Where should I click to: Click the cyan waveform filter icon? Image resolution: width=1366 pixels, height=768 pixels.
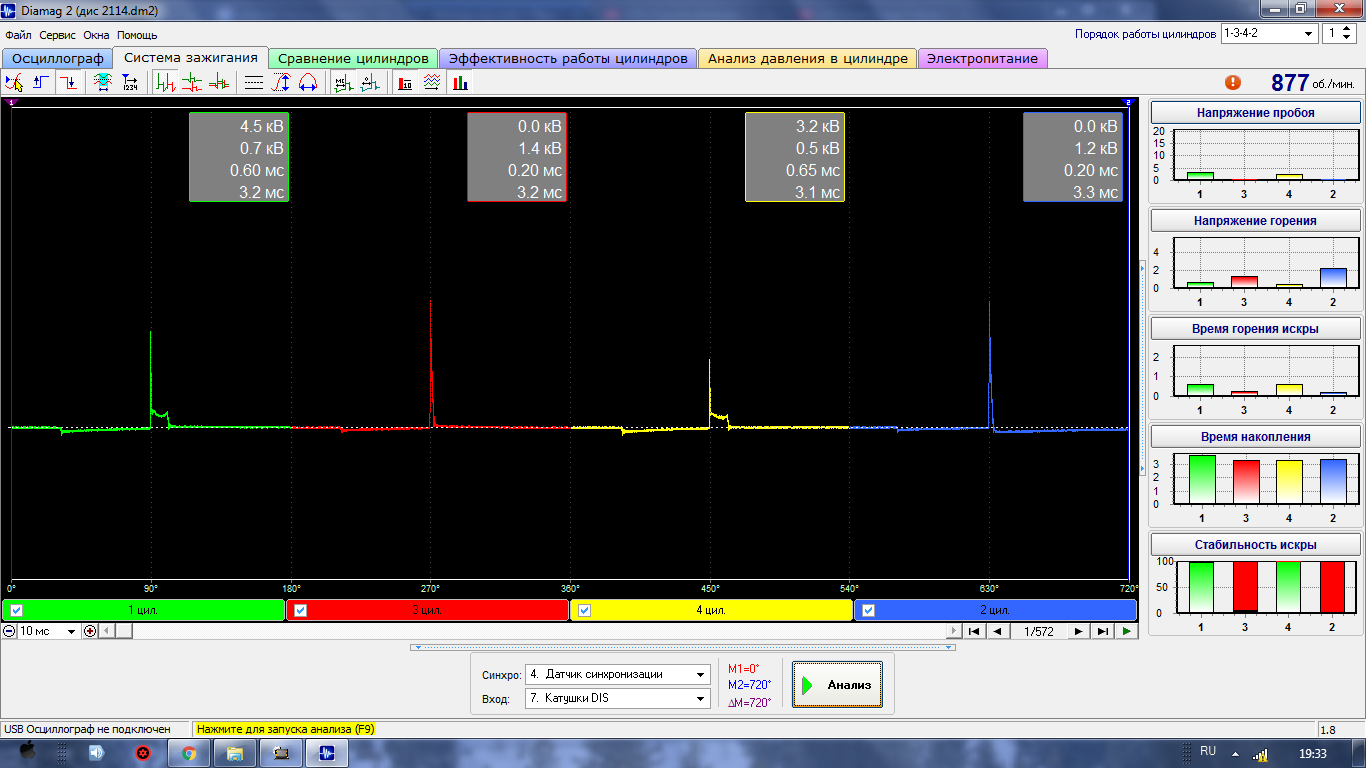pos(103,83)
